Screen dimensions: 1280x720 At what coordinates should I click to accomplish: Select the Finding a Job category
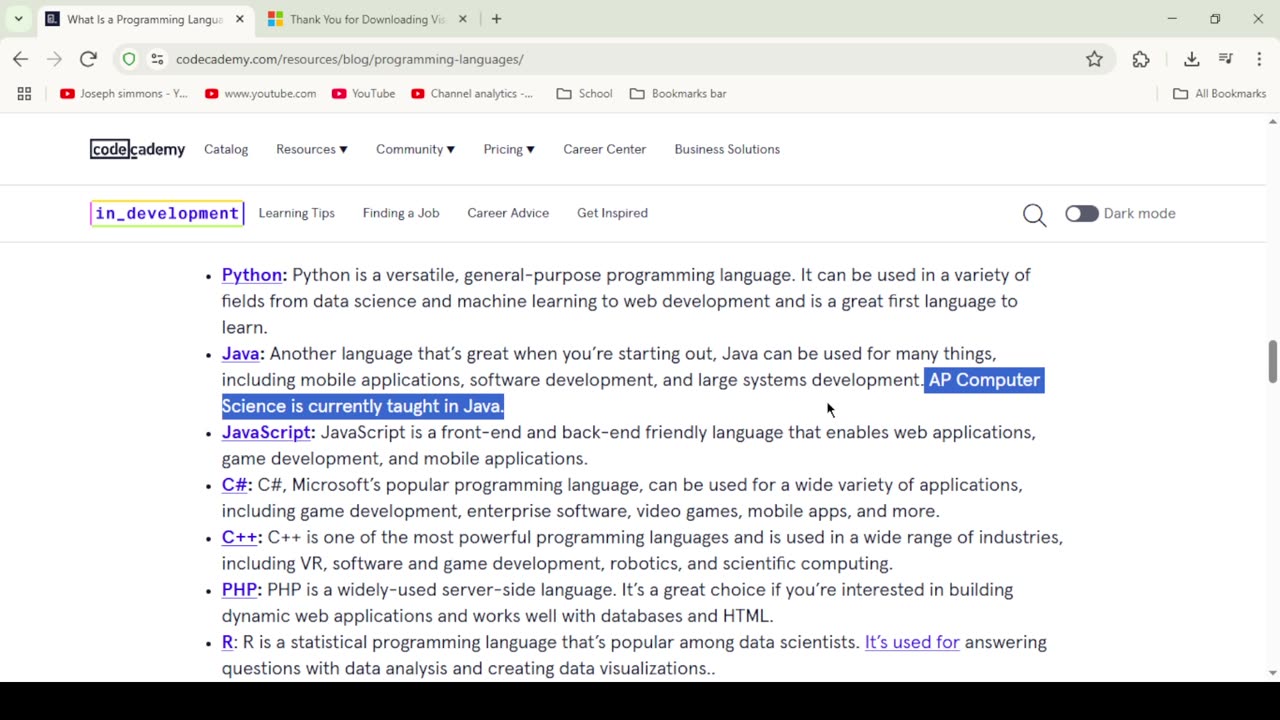(401, 213)
